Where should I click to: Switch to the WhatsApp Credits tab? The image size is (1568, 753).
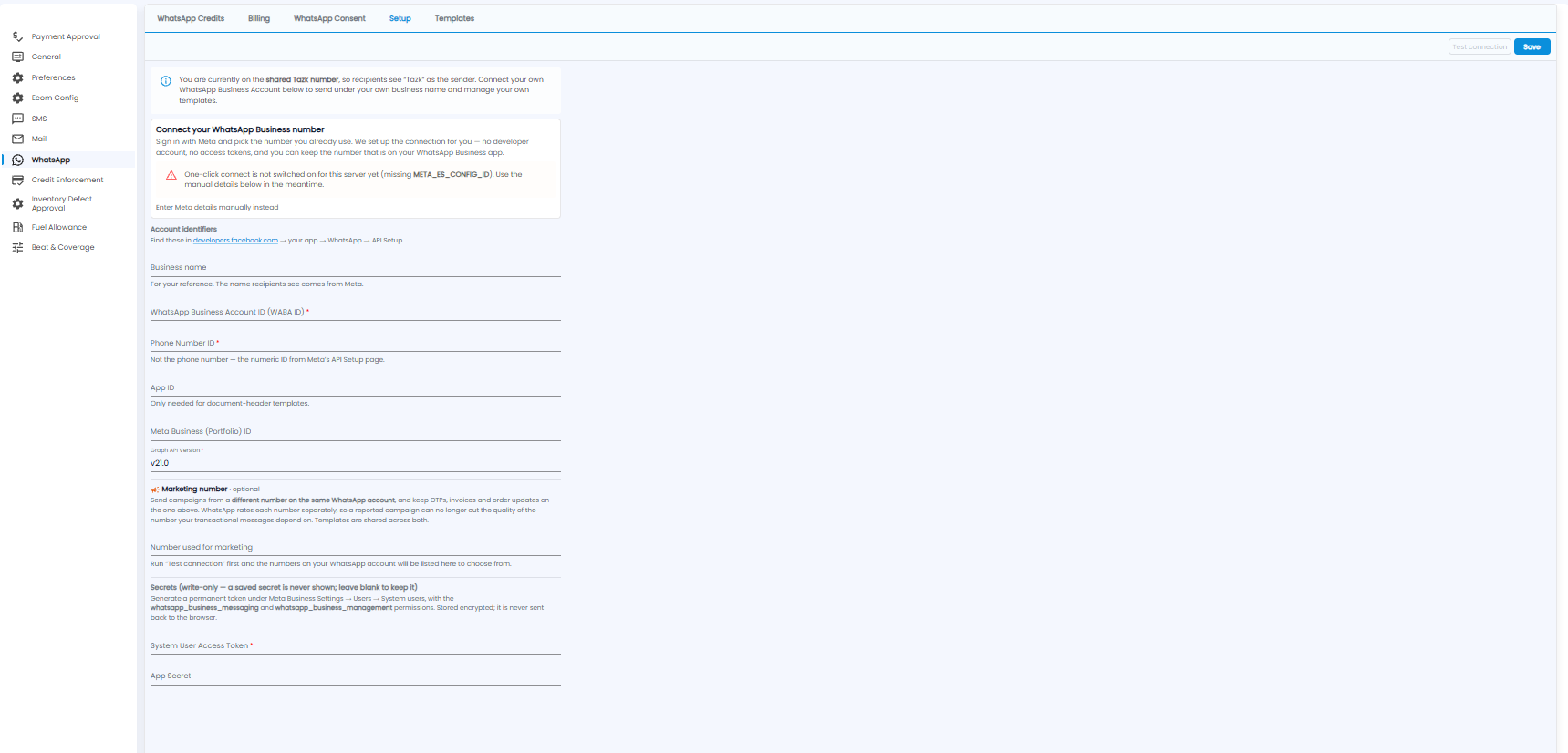191,18
